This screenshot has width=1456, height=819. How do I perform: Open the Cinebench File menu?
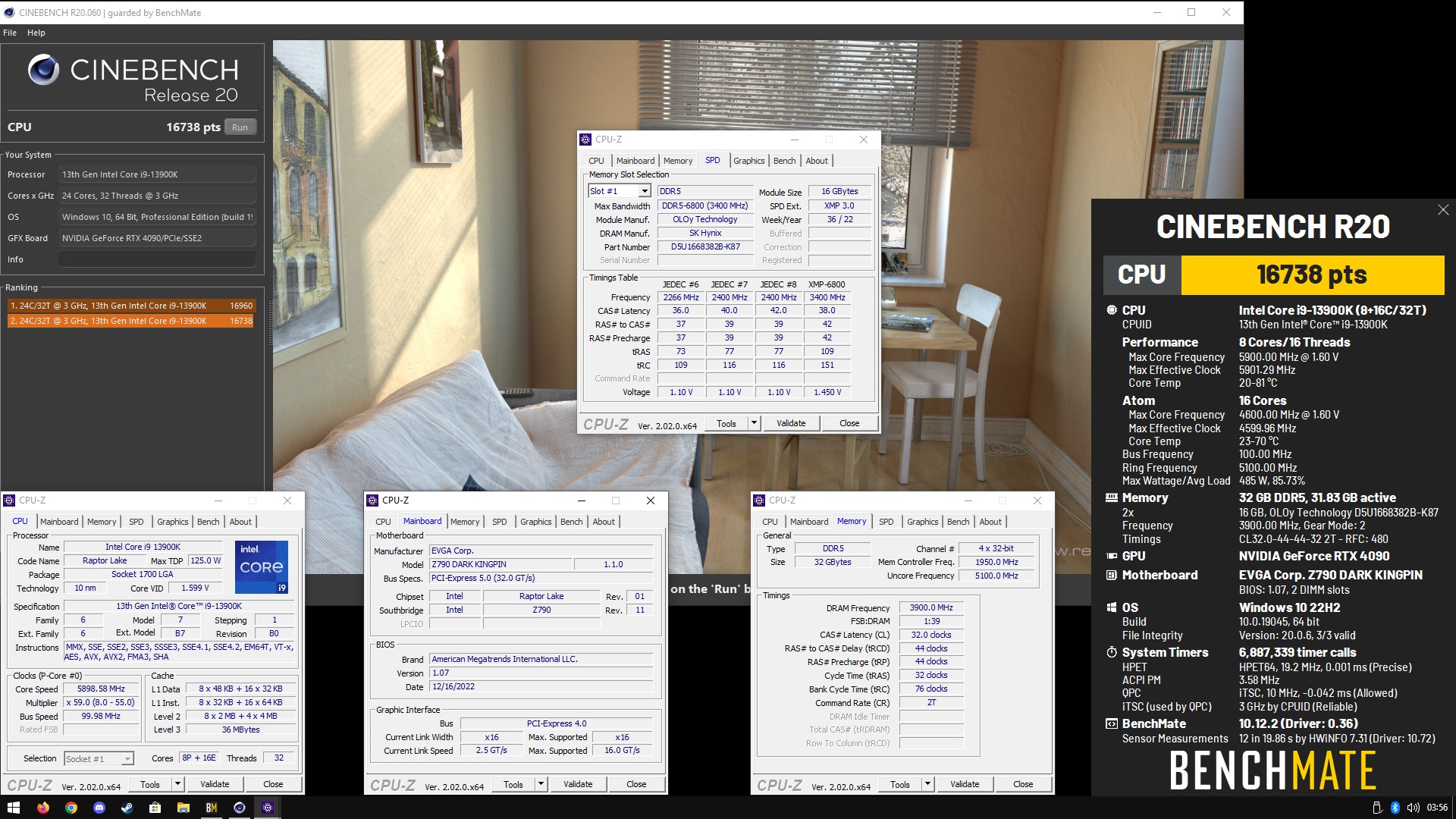click(x=10, y=33)
